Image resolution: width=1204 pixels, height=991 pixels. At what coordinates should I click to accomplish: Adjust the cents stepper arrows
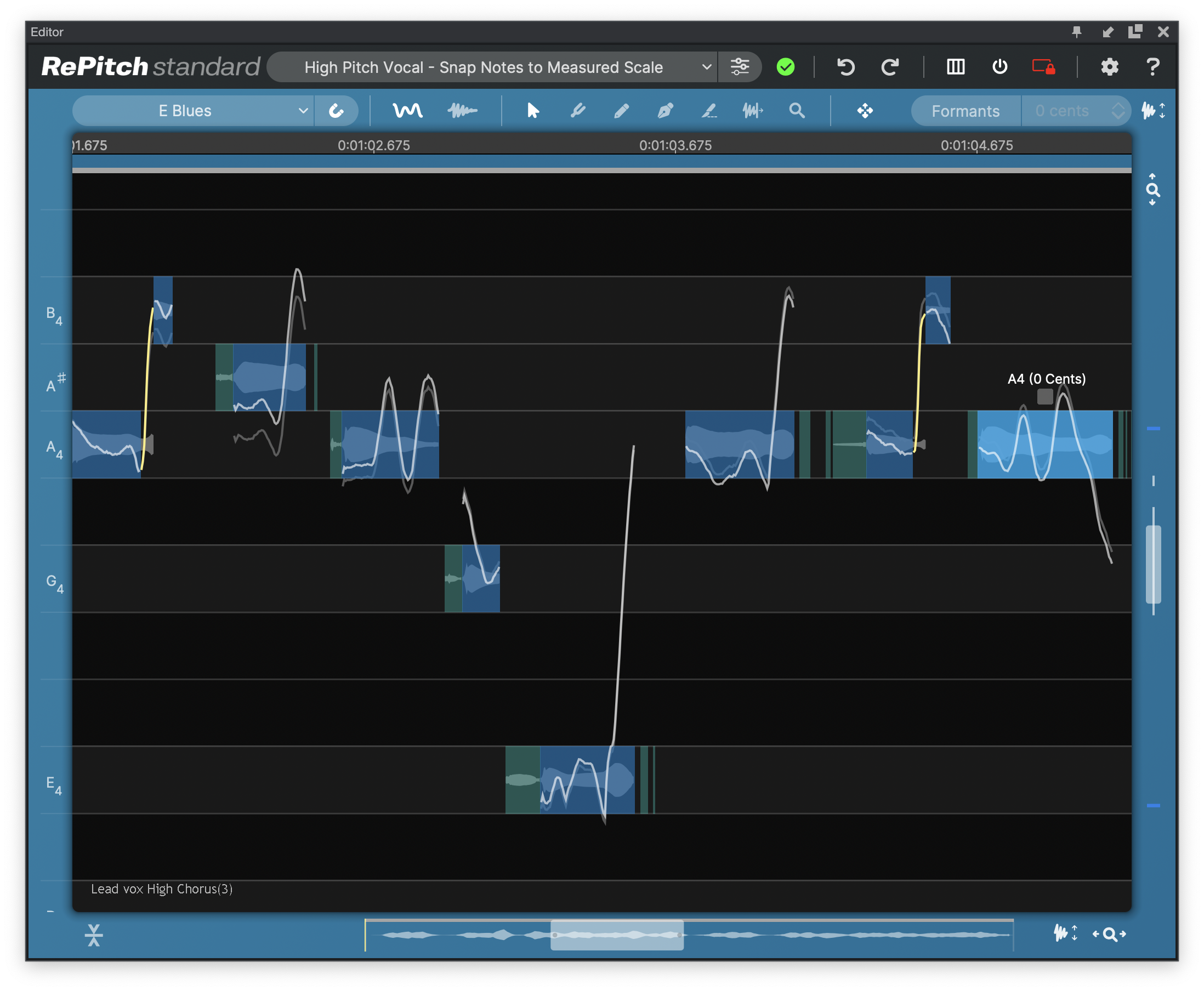(x=1118, y=110)
